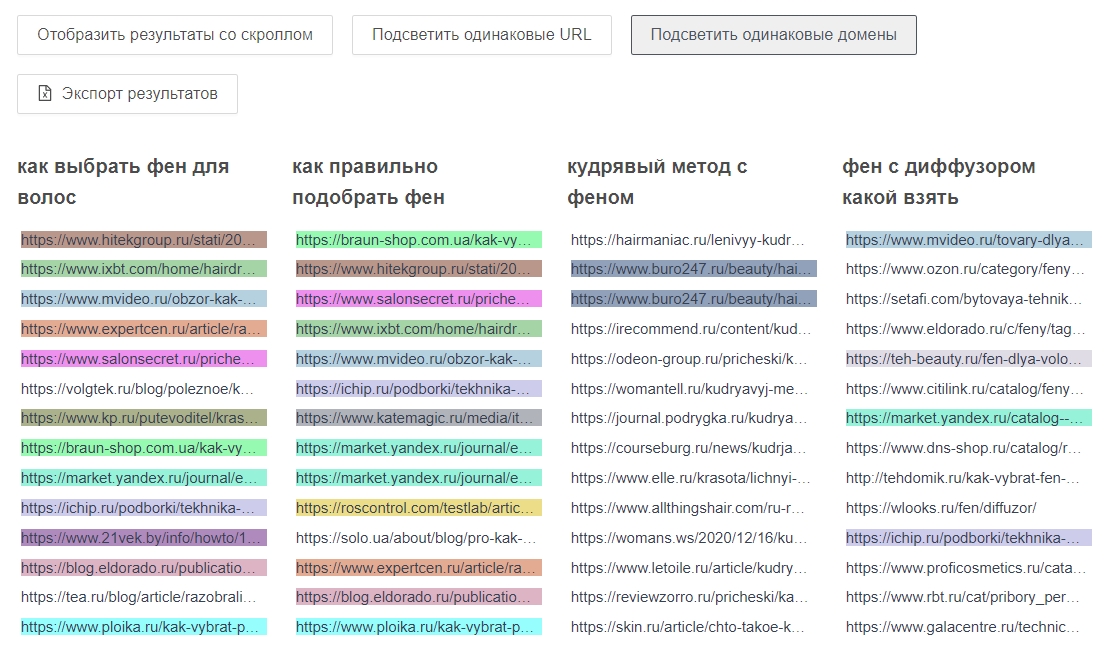
Task: Click Подсветить одинаковые URL button
Action: [x=481, y=34]
